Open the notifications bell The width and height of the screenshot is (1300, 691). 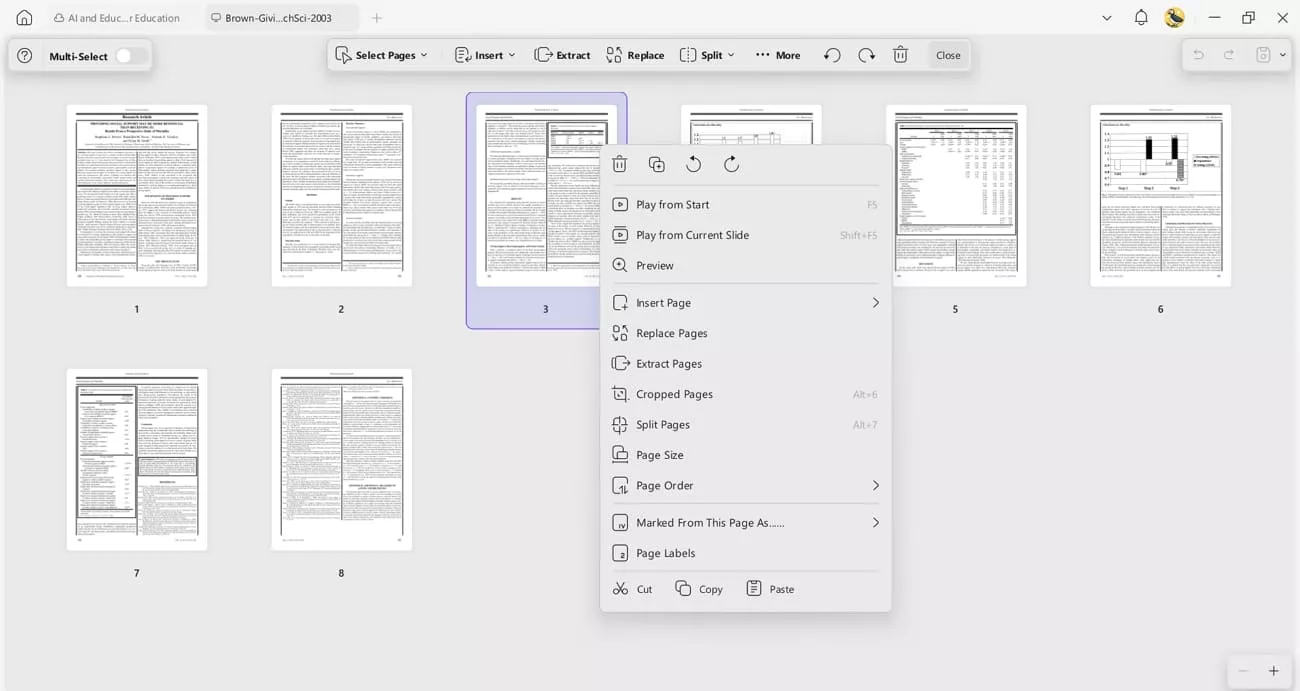1141,18
